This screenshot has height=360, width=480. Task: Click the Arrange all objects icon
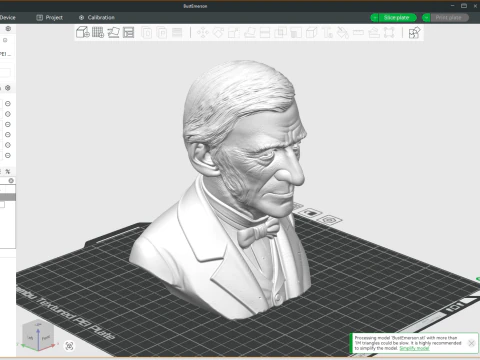tap(129, 32)
